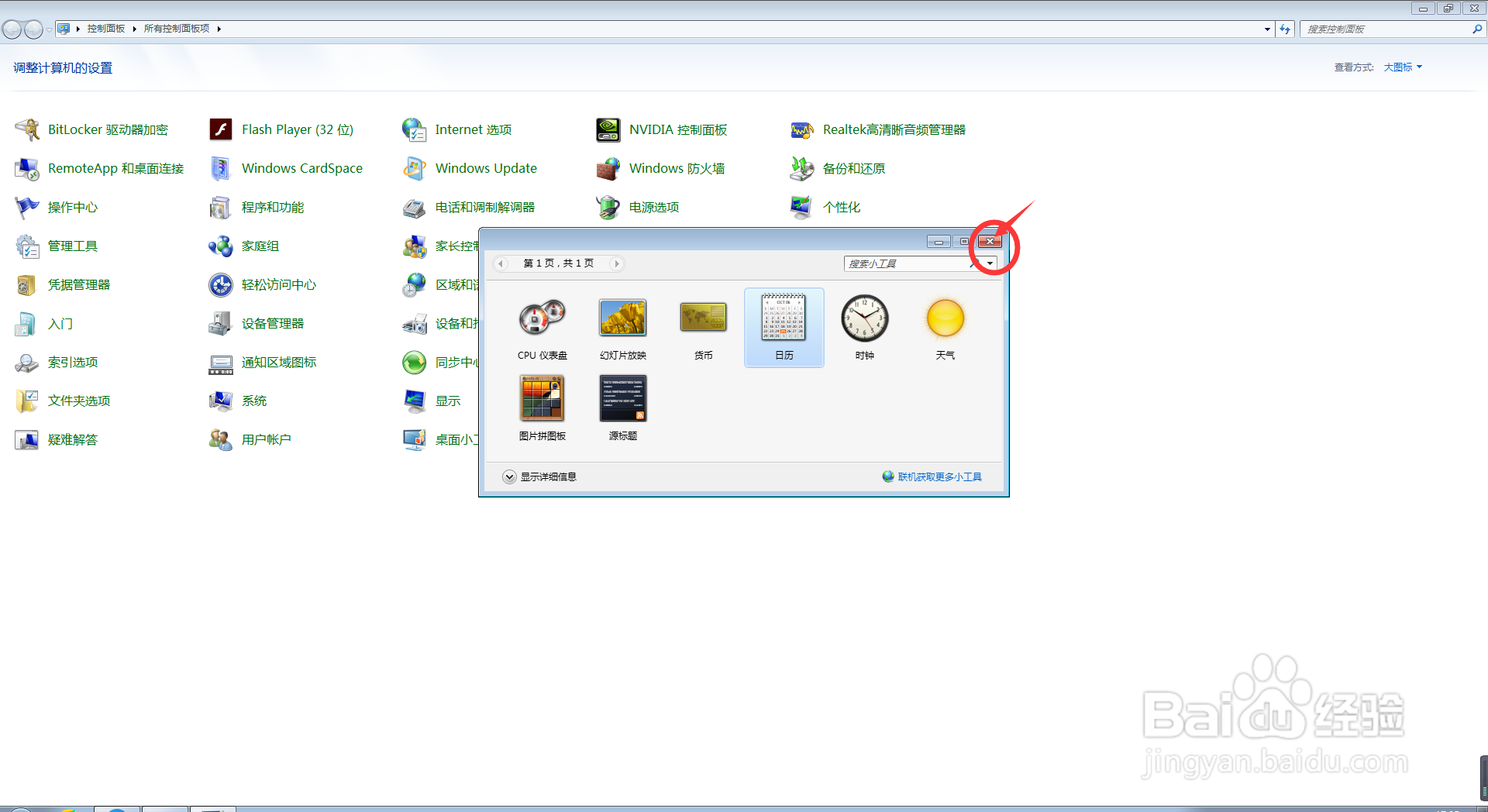Open Windows 防火墙 icon
Image resolution: width=1488 pixels, height=812 pixels.
coord(608,168)
